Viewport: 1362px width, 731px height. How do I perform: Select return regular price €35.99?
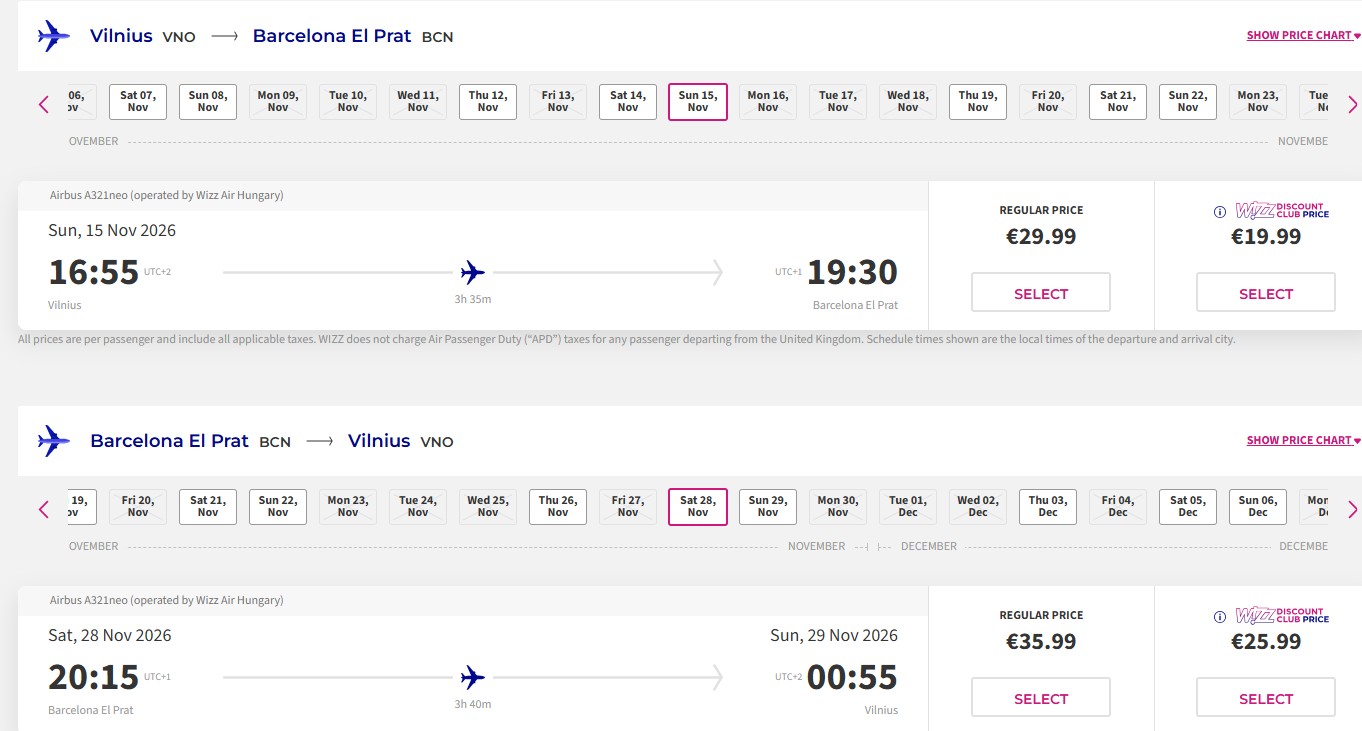(1041, 698)
